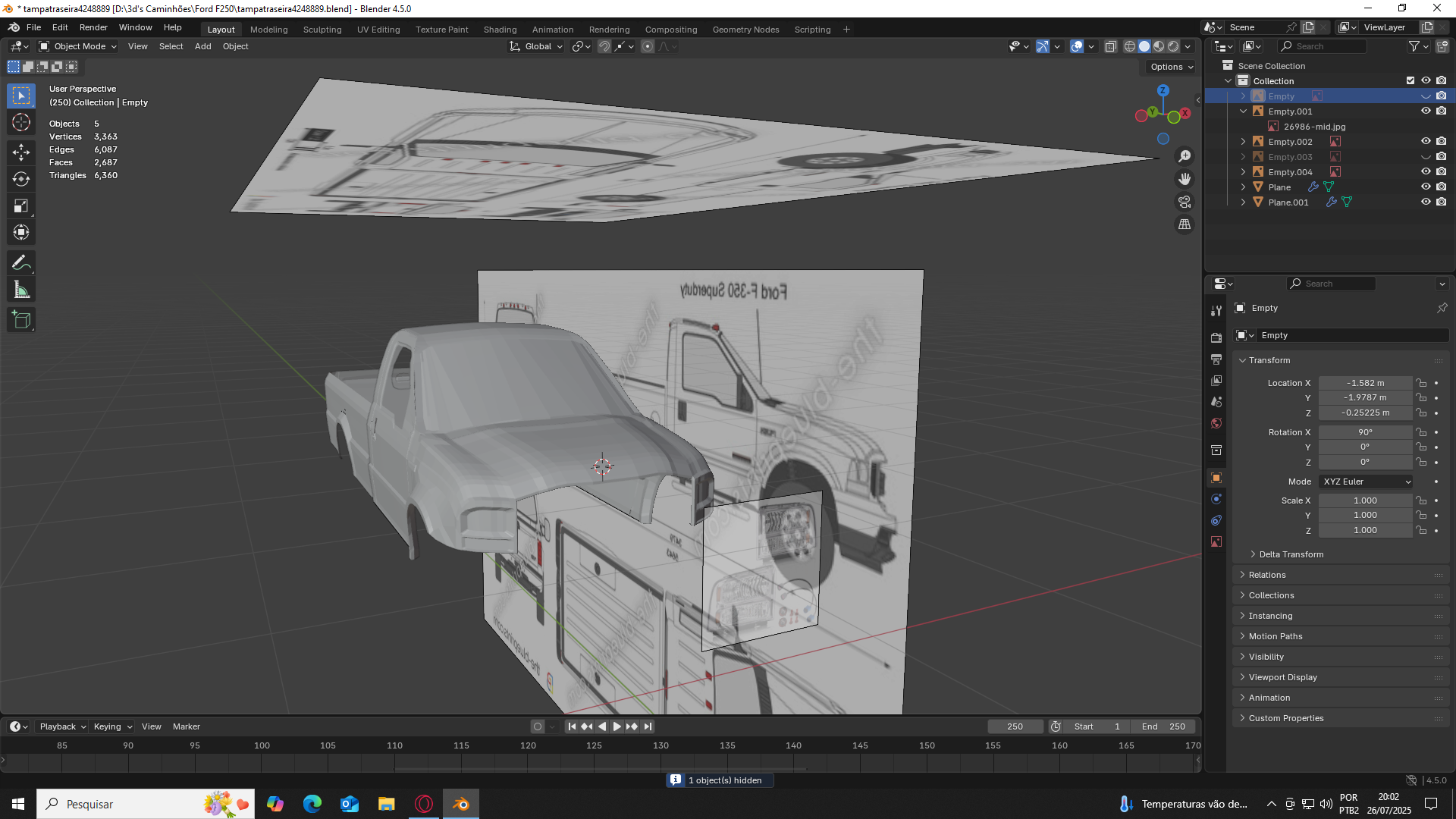Viewport: 1456px width, 819px height.
Task: Expand the Delta Transform section
Action: point(1291,554)
